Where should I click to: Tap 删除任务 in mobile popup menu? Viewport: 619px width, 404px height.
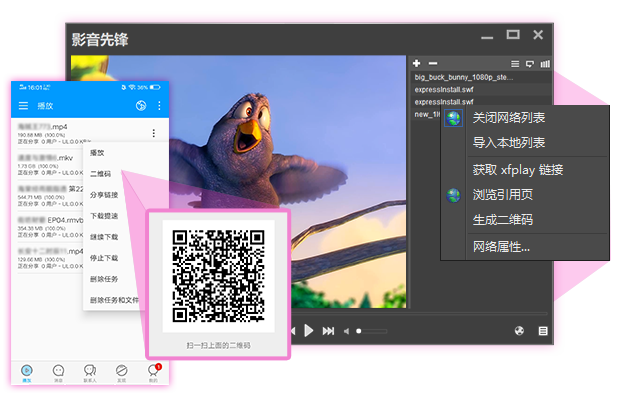coord(104,279)
